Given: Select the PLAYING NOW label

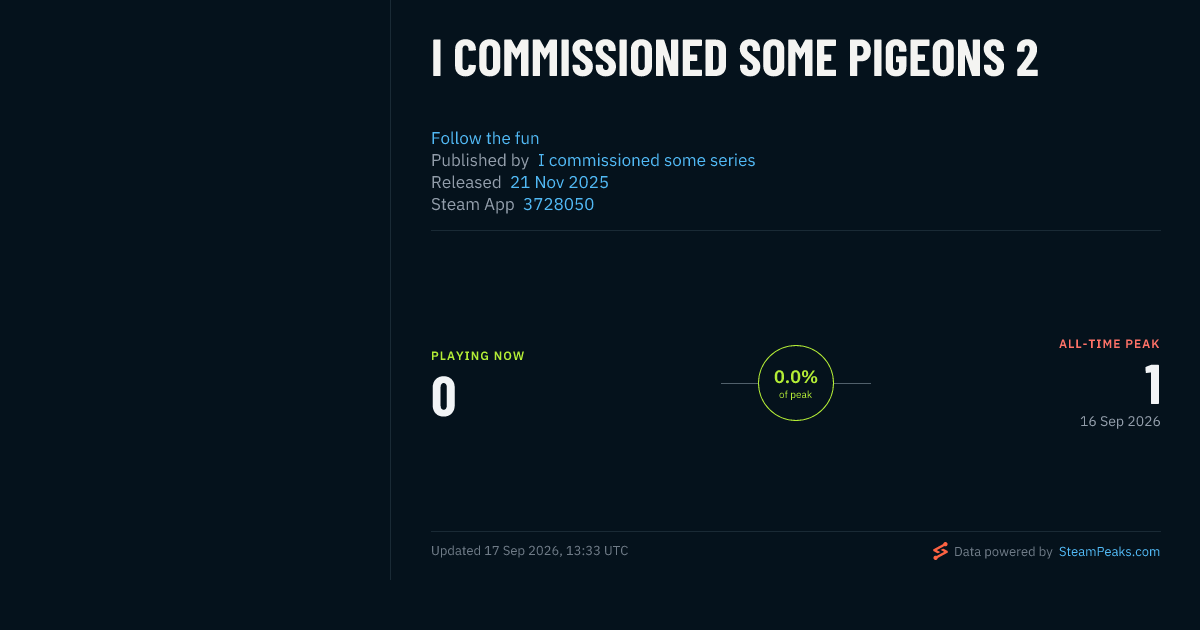Looking at the screenshot, I should click(x=478, y=356).
